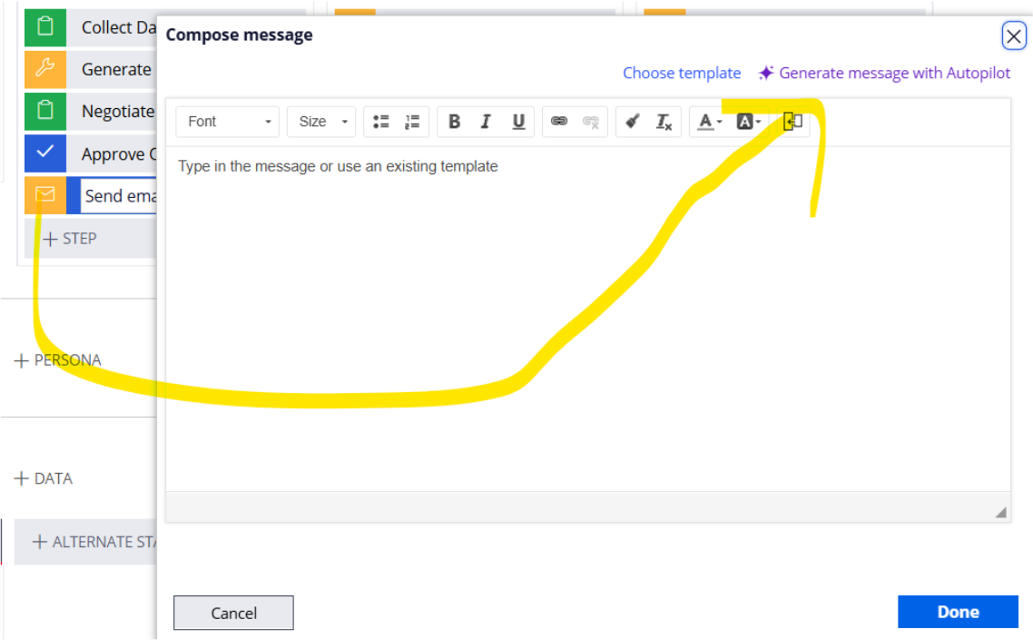Click the copy formatting brush icon
The image size is (1033, 640).
click(x=633, y=121)
